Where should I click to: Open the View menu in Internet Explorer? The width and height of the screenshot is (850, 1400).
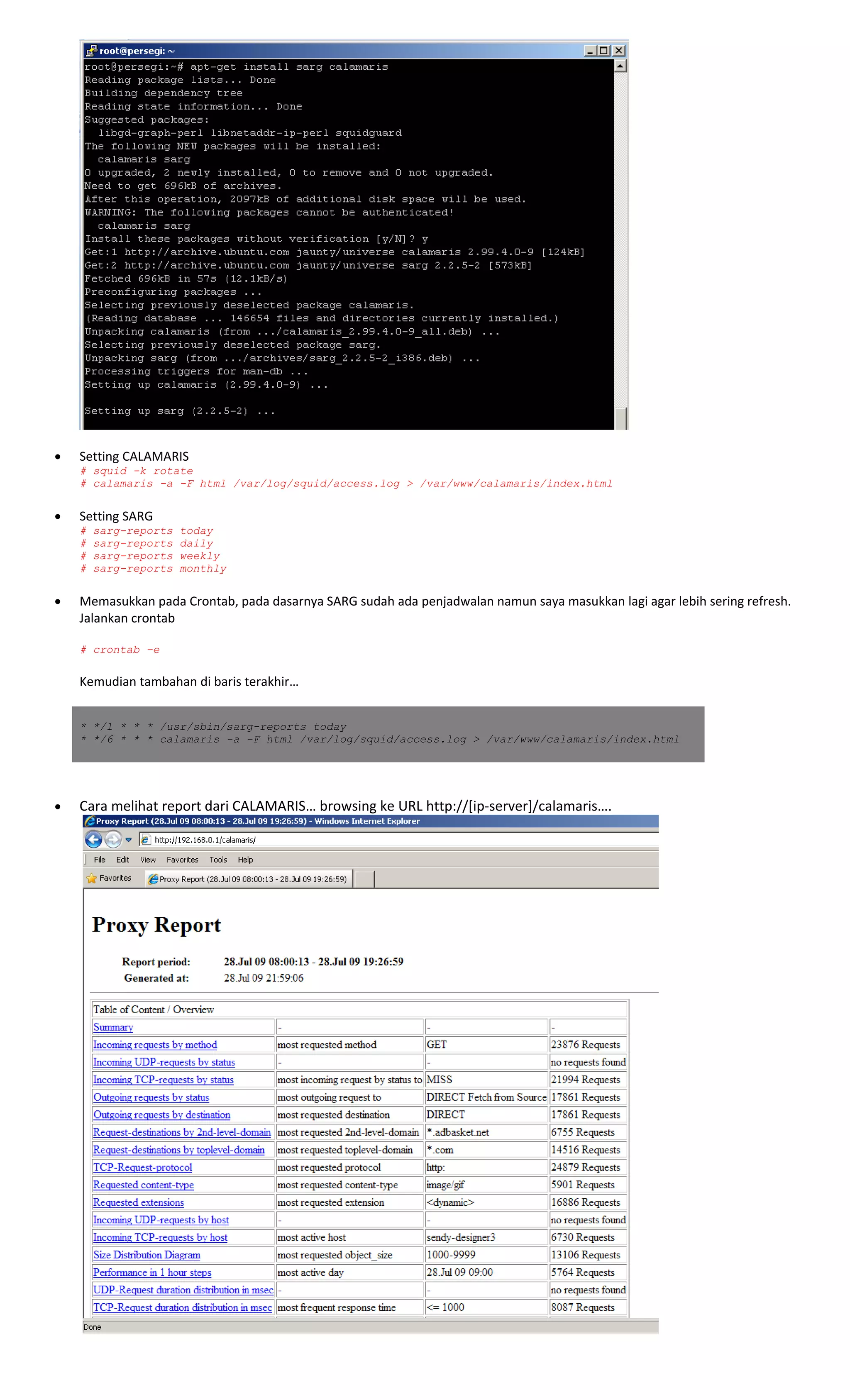[148, 860]
